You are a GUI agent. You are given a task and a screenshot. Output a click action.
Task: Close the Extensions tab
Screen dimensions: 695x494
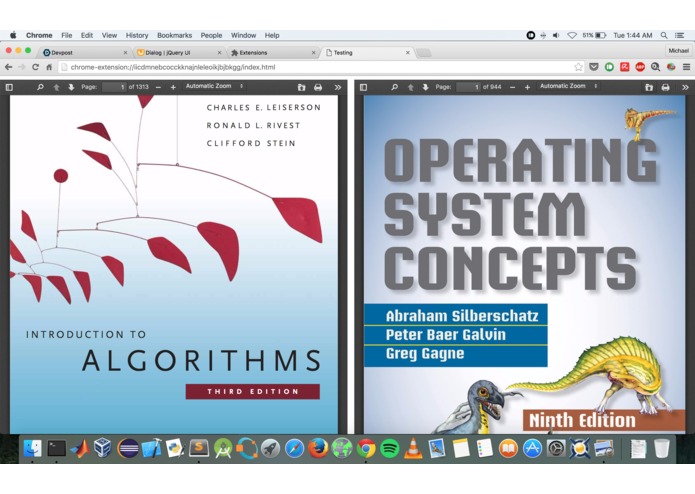coord(313,53)
